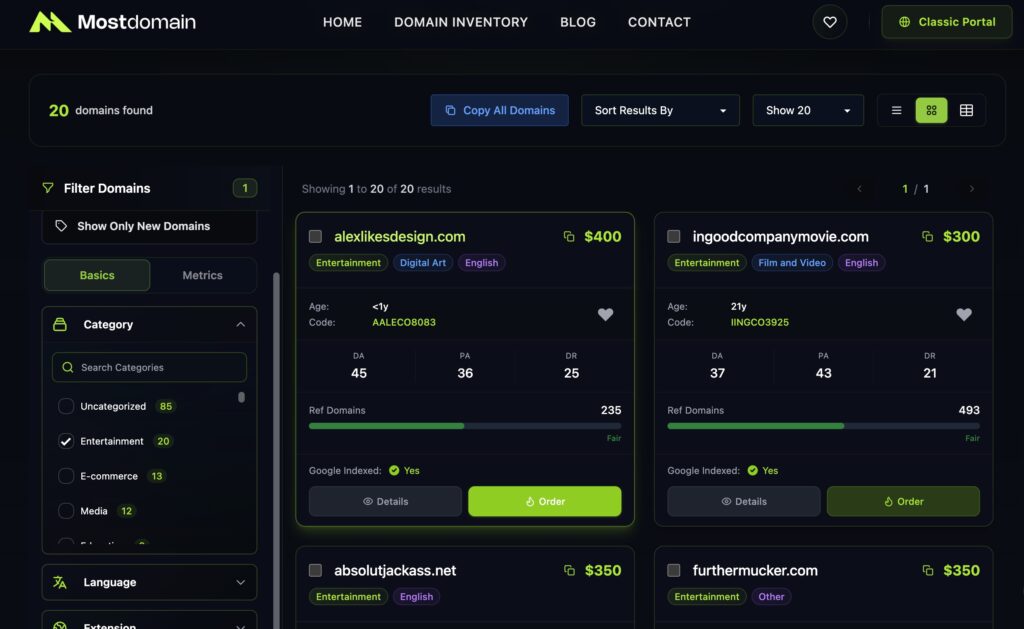The image size is (1024, 629).
Task: Click the Film and Video tag
Action: (792, 263)
